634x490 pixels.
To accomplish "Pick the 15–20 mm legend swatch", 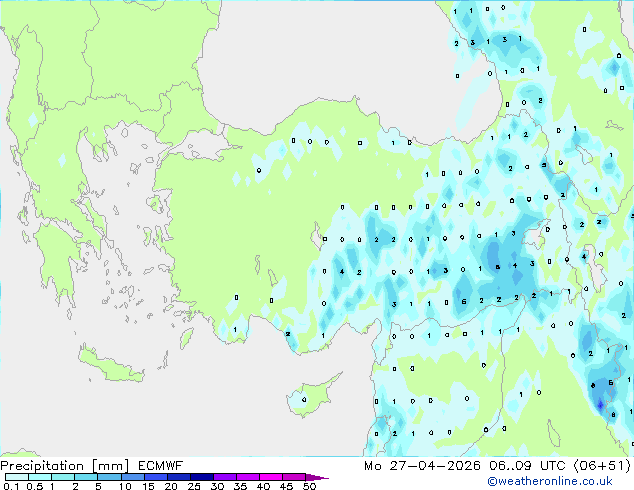I will 155,477.
